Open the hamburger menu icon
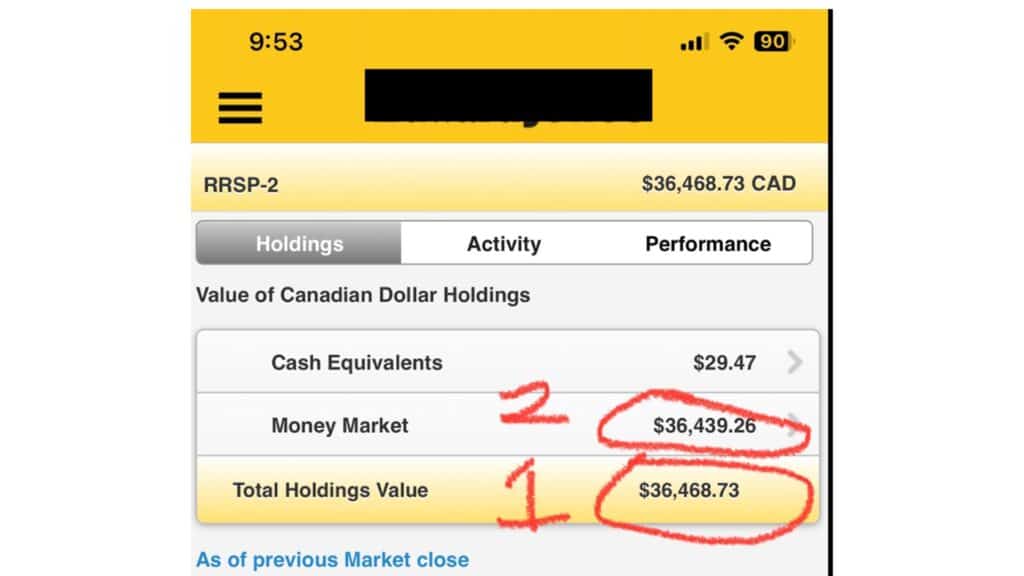 [x=240, y=108]
